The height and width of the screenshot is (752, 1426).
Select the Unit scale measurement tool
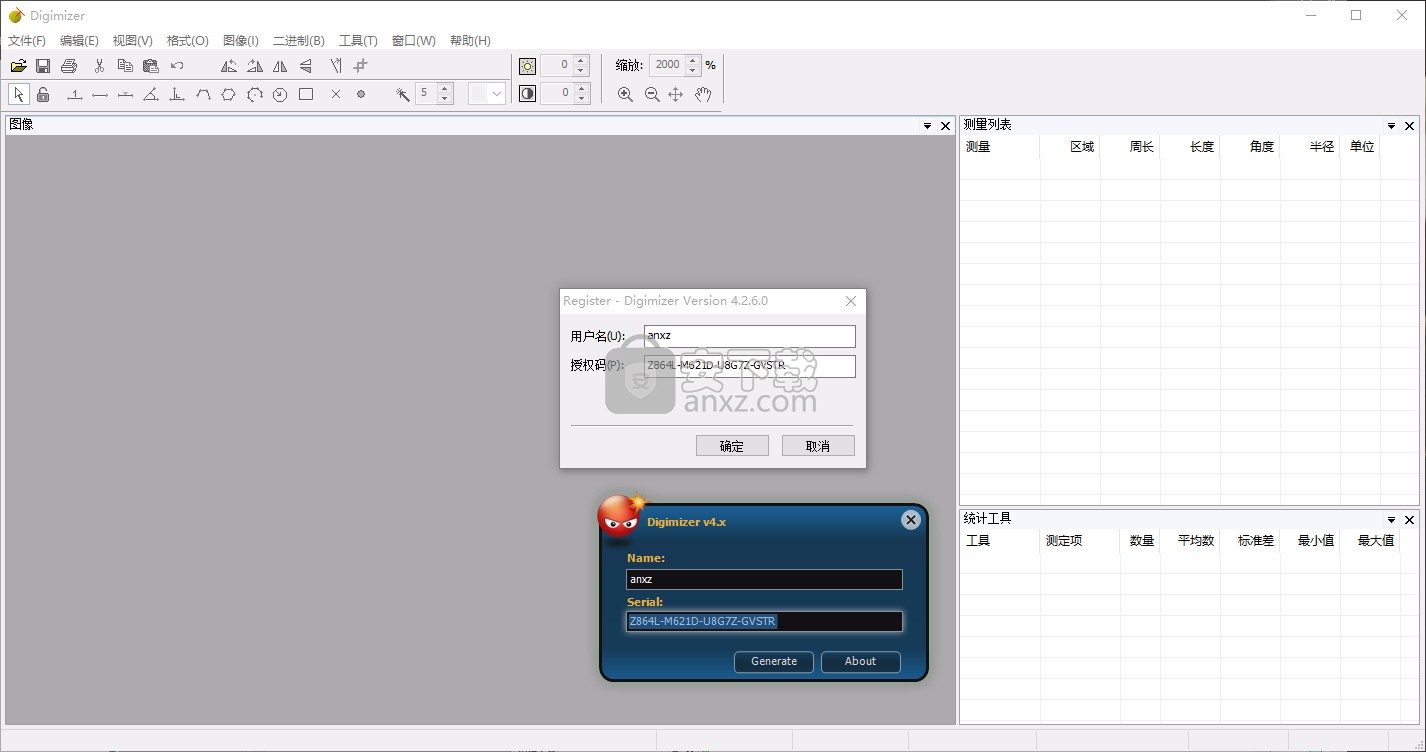[74, 94]
